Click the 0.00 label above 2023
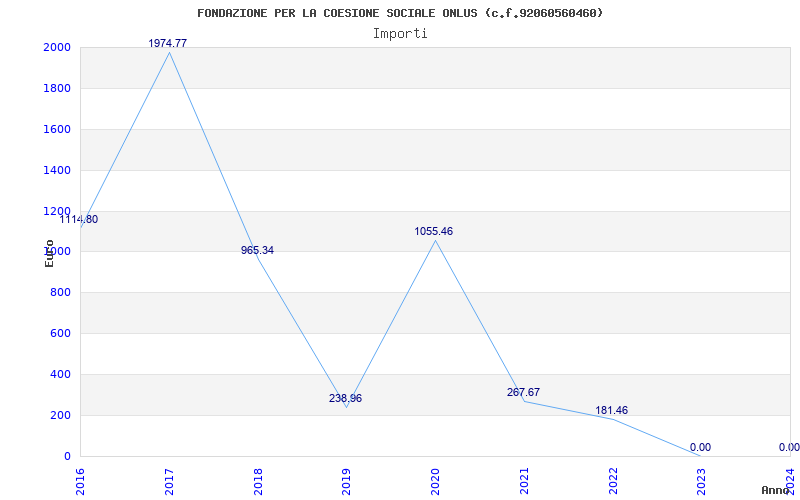 click(x=701, y=447)
